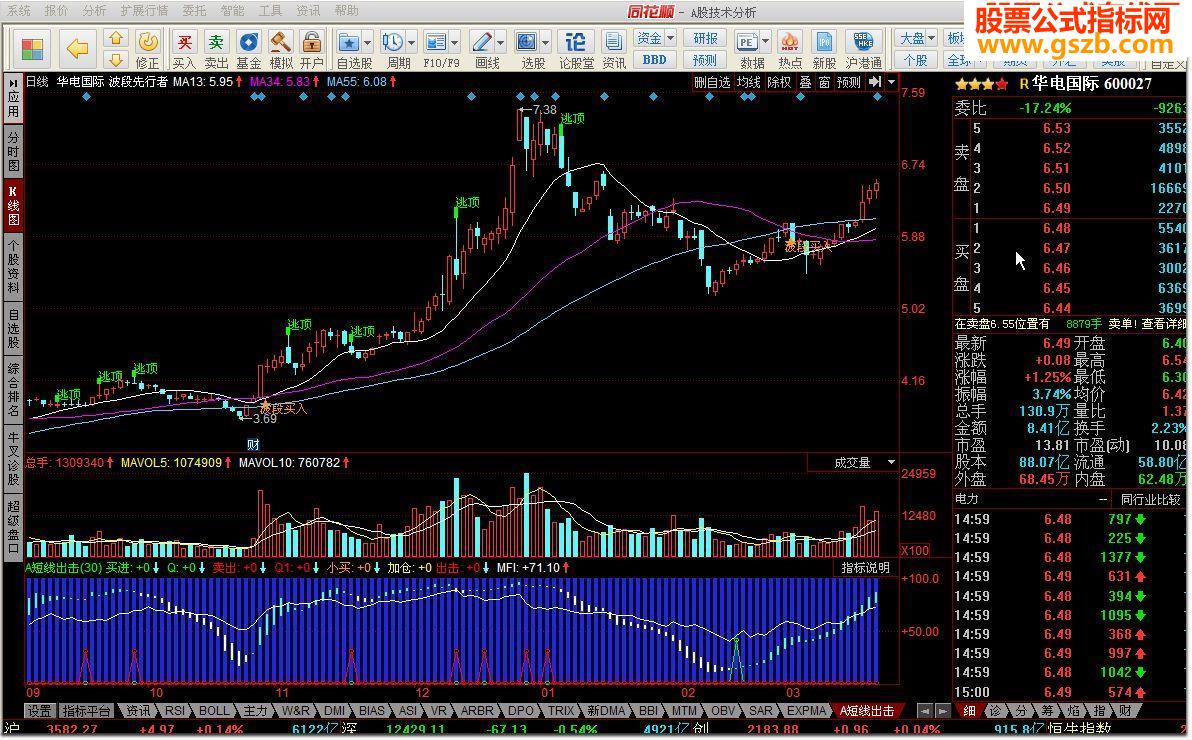Select the 分时图 sidebar tab
The height and width of the screenshot is (740, 1192).
[13, 151]
